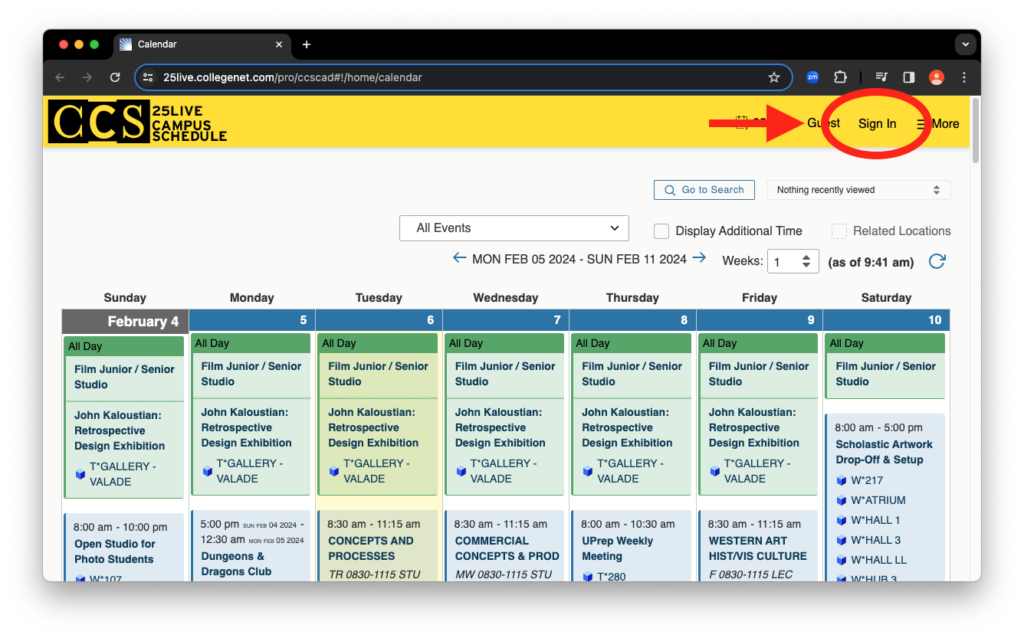Go to next week with right arrow
This screenshot has width=1024, height=638.
[x=699, y=259]
